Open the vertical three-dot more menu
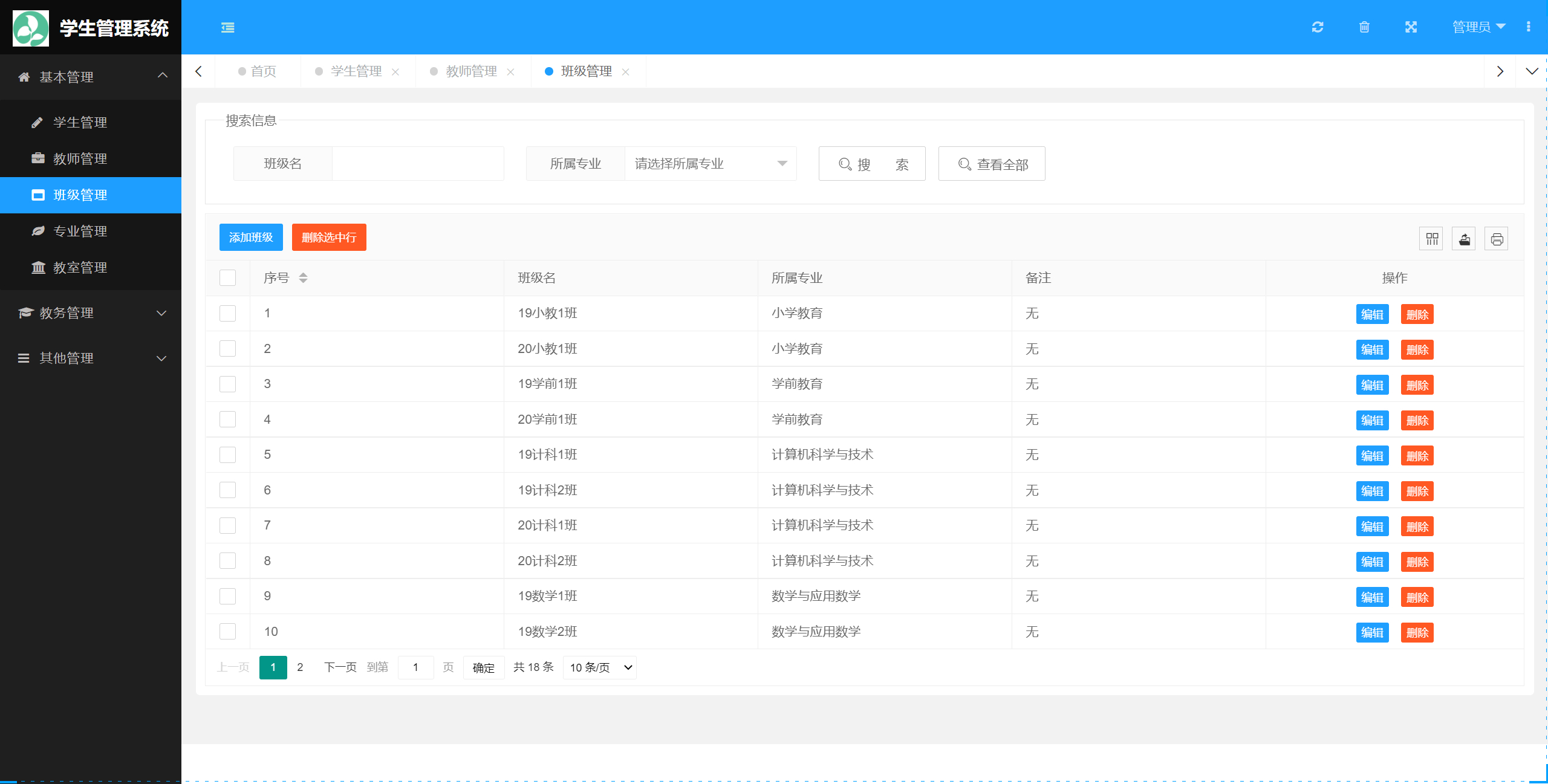 [x=1528, y=27]
